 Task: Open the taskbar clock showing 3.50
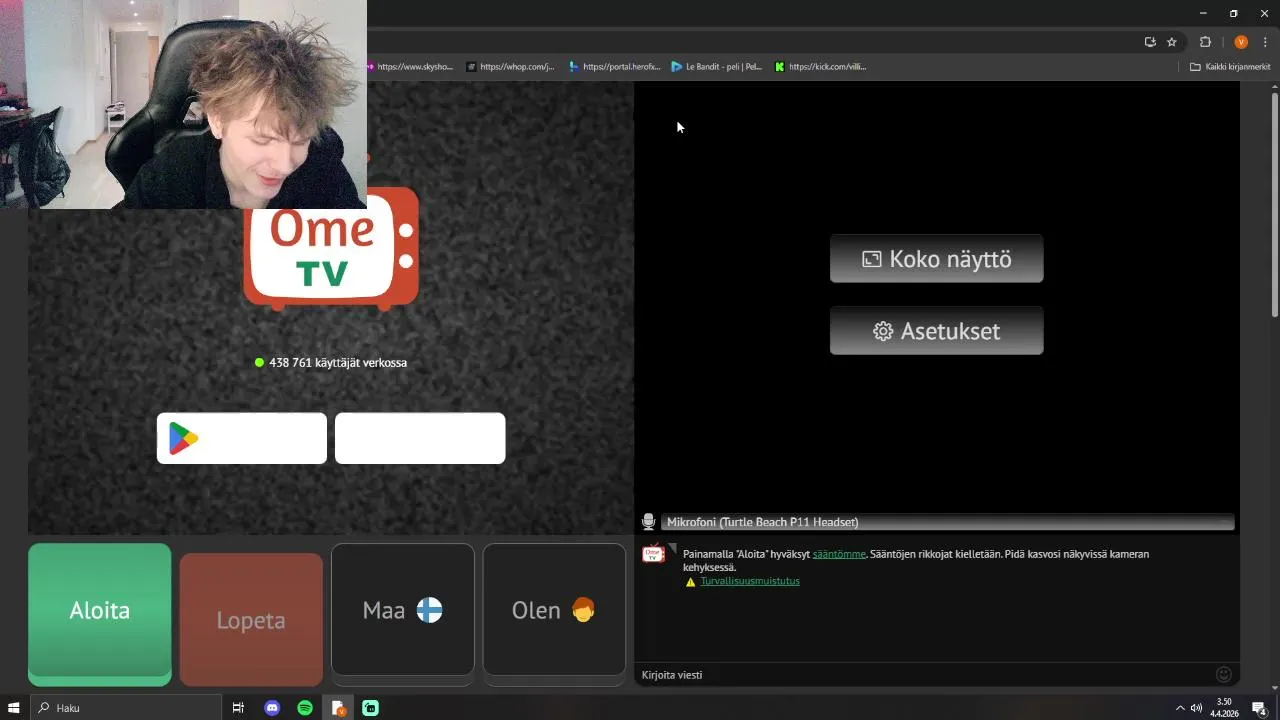[1224, 708]
